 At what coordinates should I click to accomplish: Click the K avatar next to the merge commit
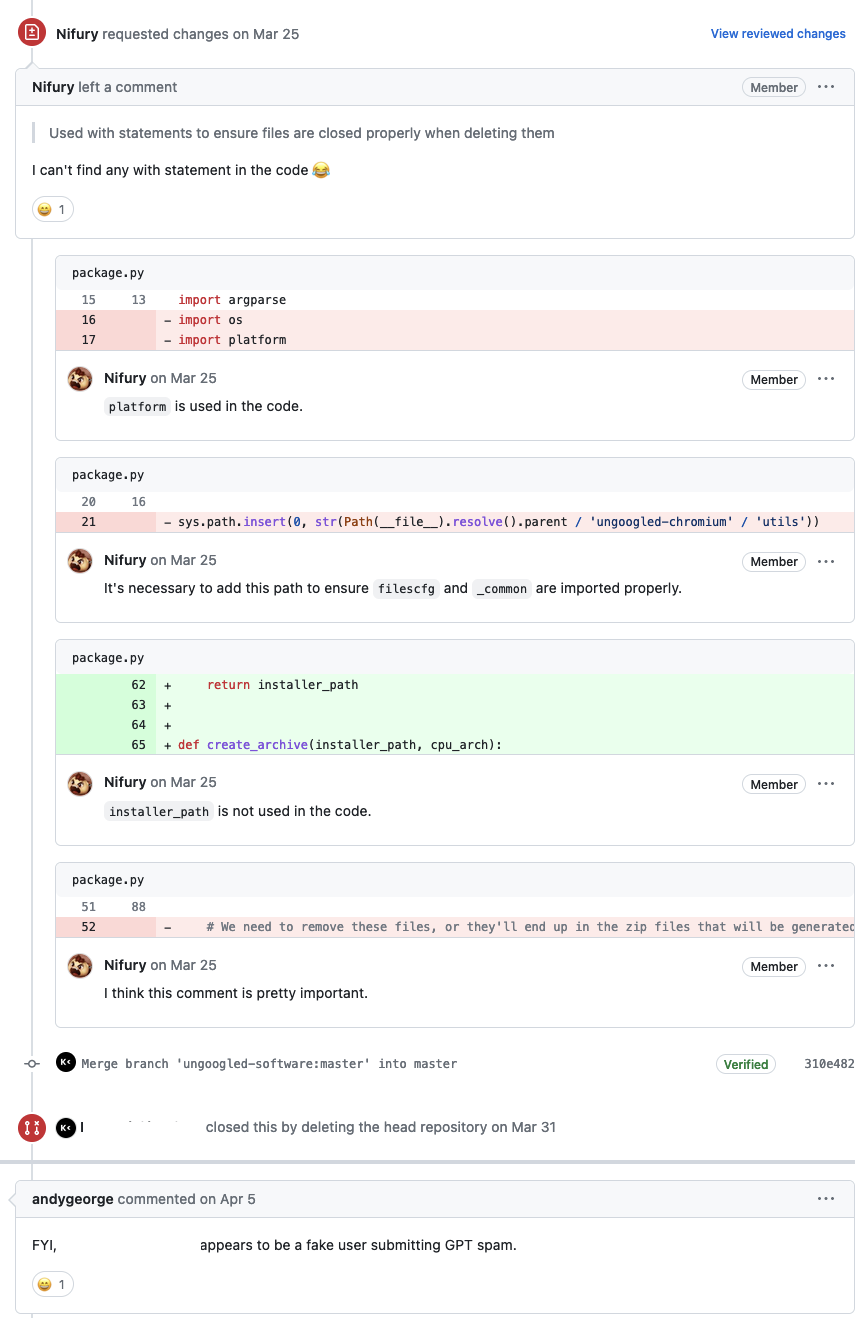(65, 1062)
